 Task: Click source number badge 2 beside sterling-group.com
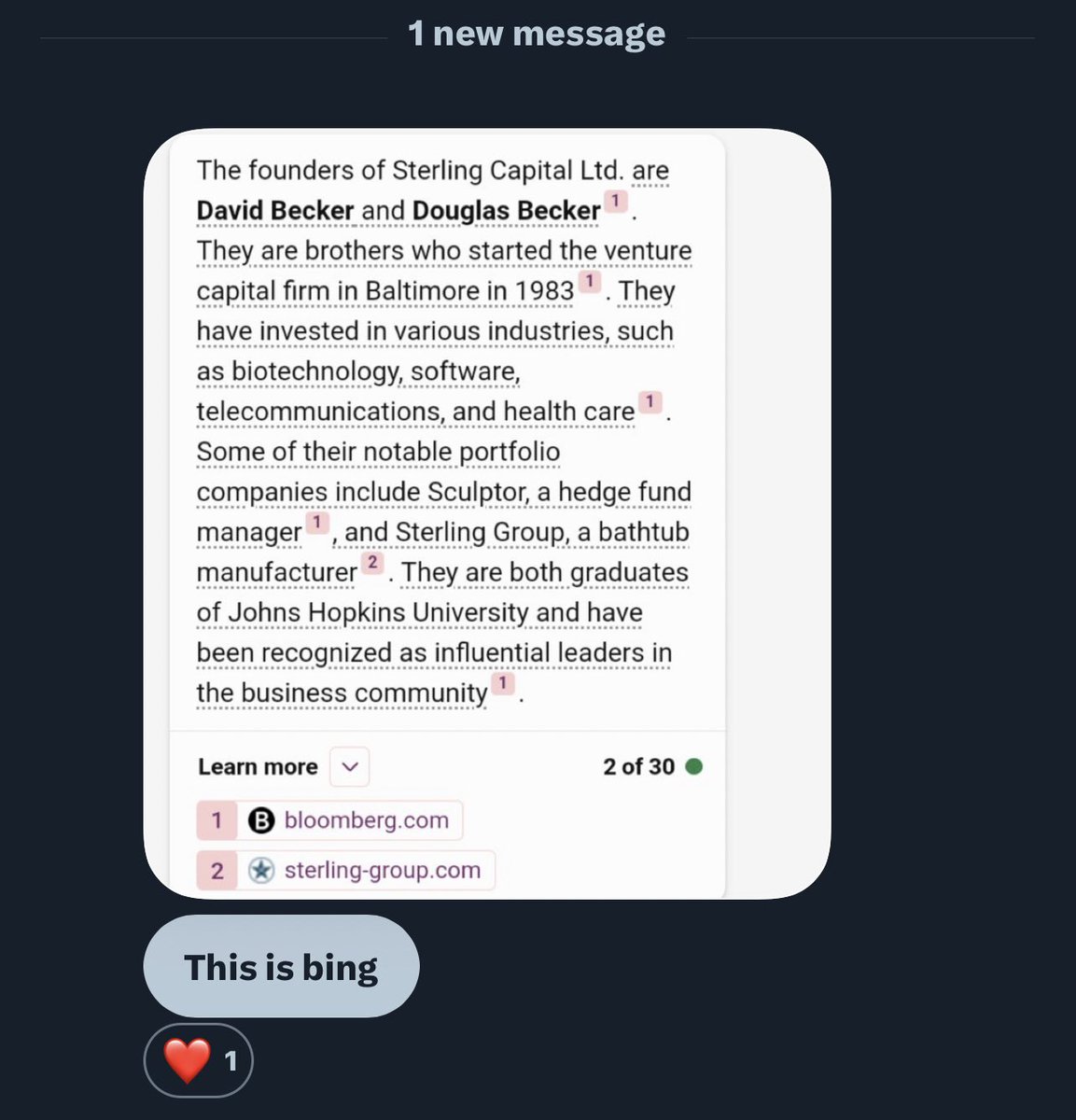(x=217, y=870)
